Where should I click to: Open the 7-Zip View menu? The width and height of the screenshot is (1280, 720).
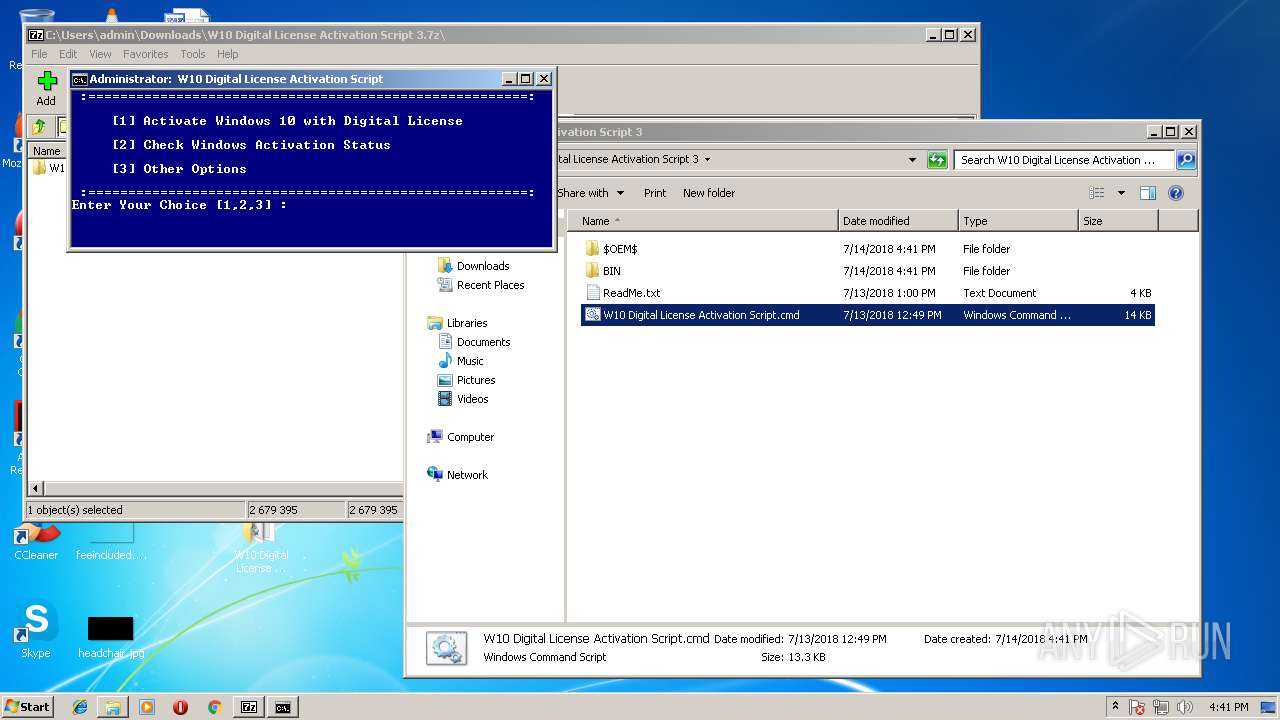(100, 54)
